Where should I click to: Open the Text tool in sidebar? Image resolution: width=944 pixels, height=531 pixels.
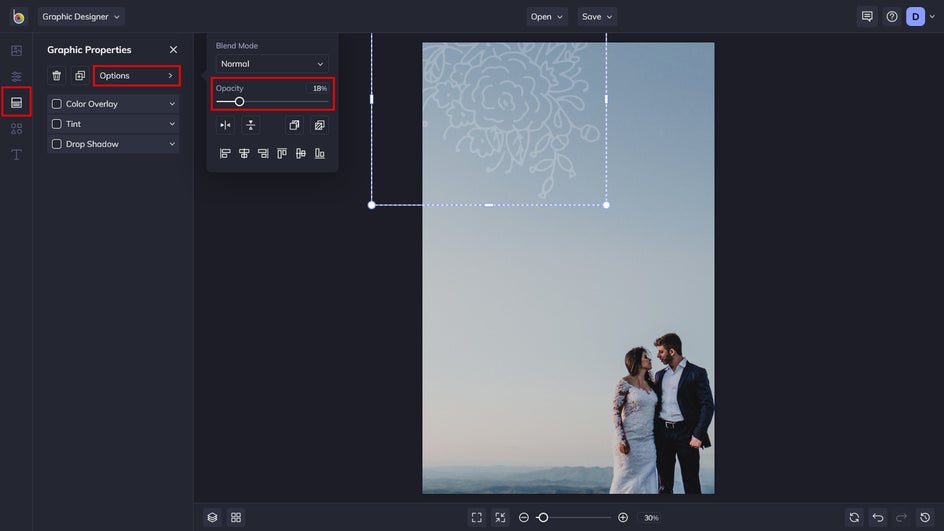click(x=16, y=155)
